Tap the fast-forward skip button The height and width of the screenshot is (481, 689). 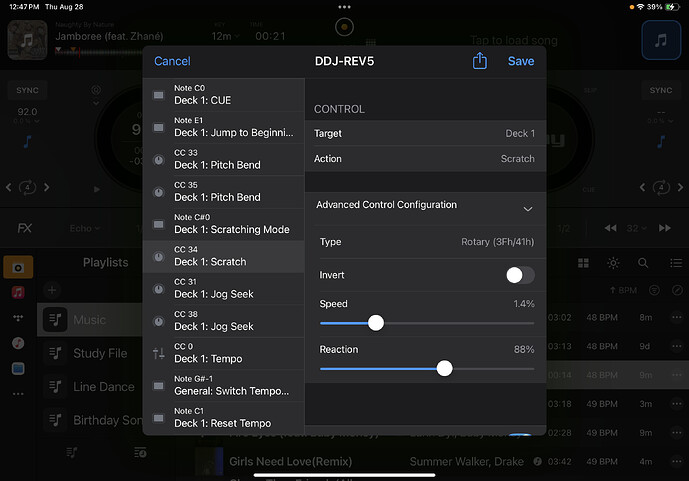(x=664, y=228)
